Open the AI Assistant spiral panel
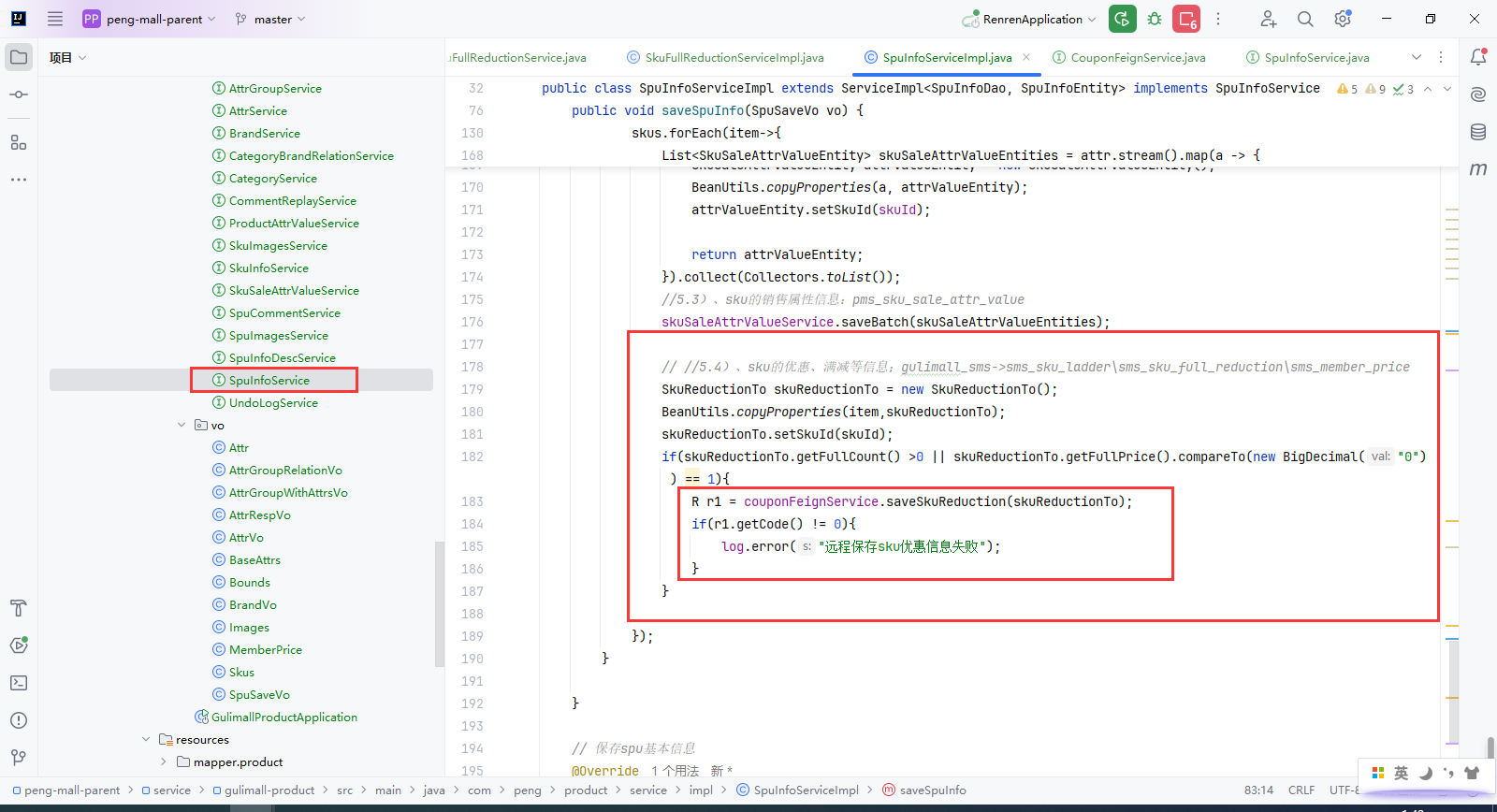The width and height of the screenshot is (1497, 812). [x=1478, y=94]
